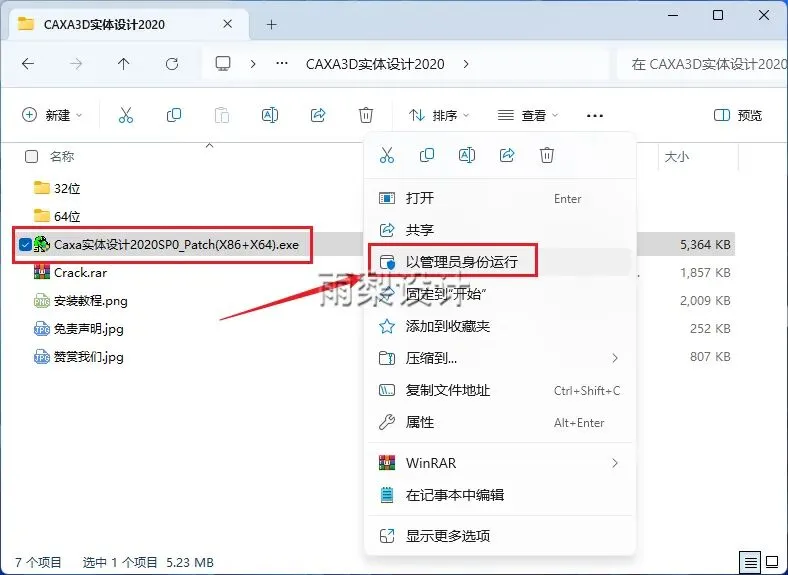Select 打开 in the context menu

(500, 198)
